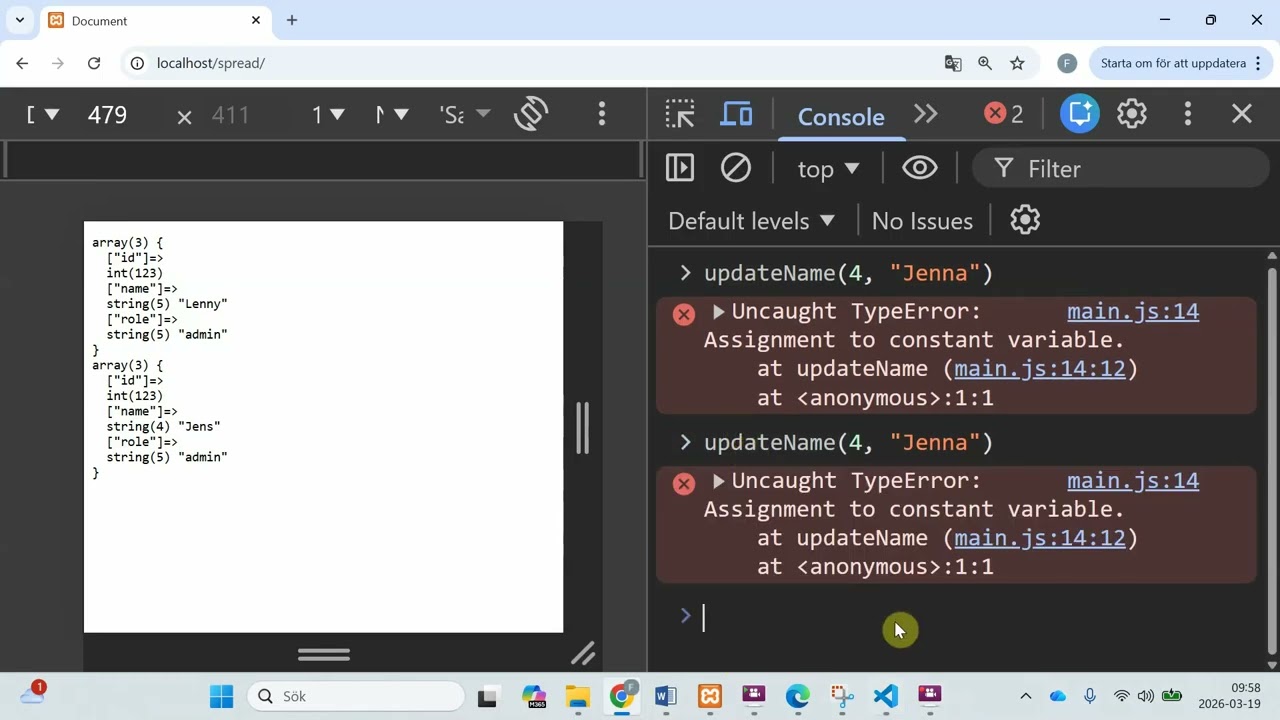Expand the second Uncaught TypeError message
Image resolution: width=1280 pixels, height=720 pixels.
pos(718,481)
